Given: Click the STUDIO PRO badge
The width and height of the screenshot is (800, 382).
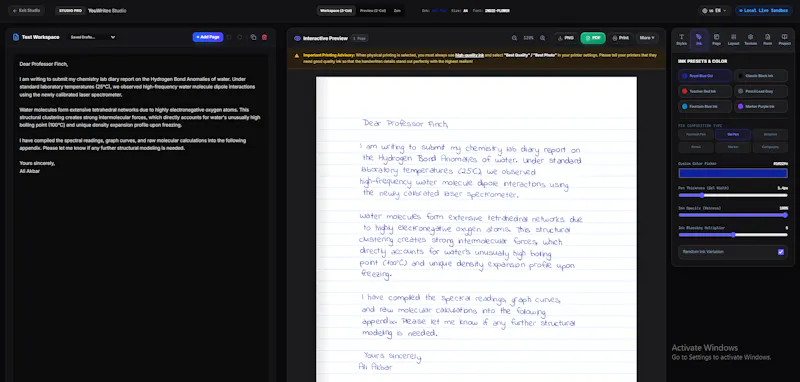Looking at the screenshot, I should coord(70,10).
